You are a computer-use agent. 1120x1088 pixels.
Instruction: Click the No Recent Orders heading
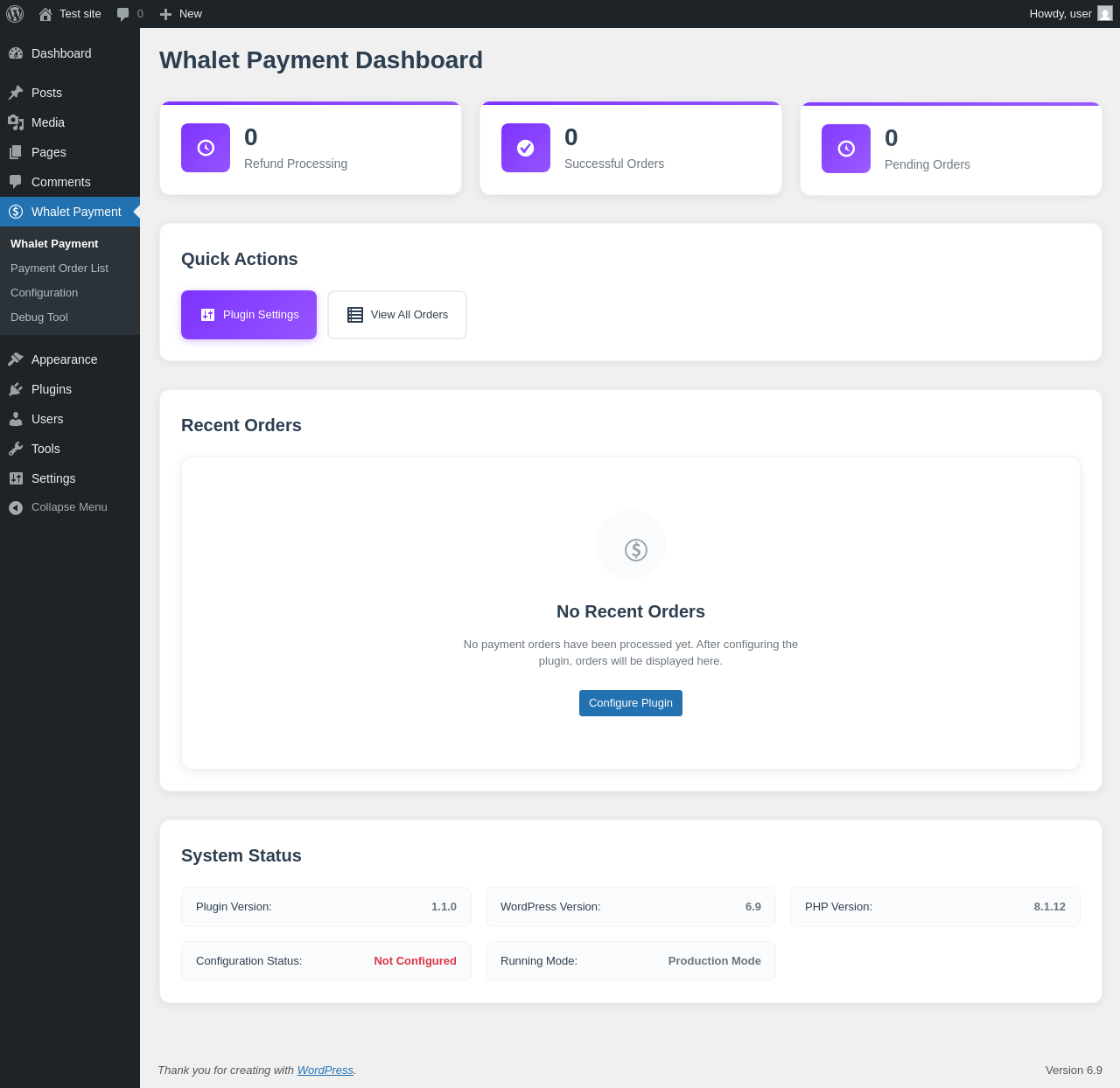tap(631, 611)
